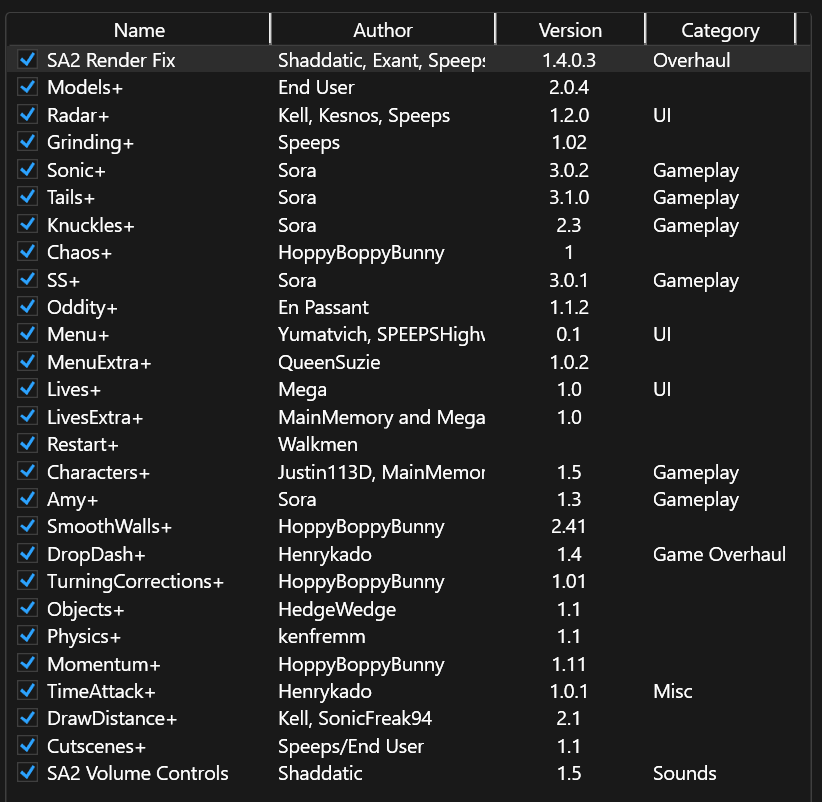Select the Characters+ mod row
Image resolution: width=822 pixels, height=802 pixels.
point(409,472)
